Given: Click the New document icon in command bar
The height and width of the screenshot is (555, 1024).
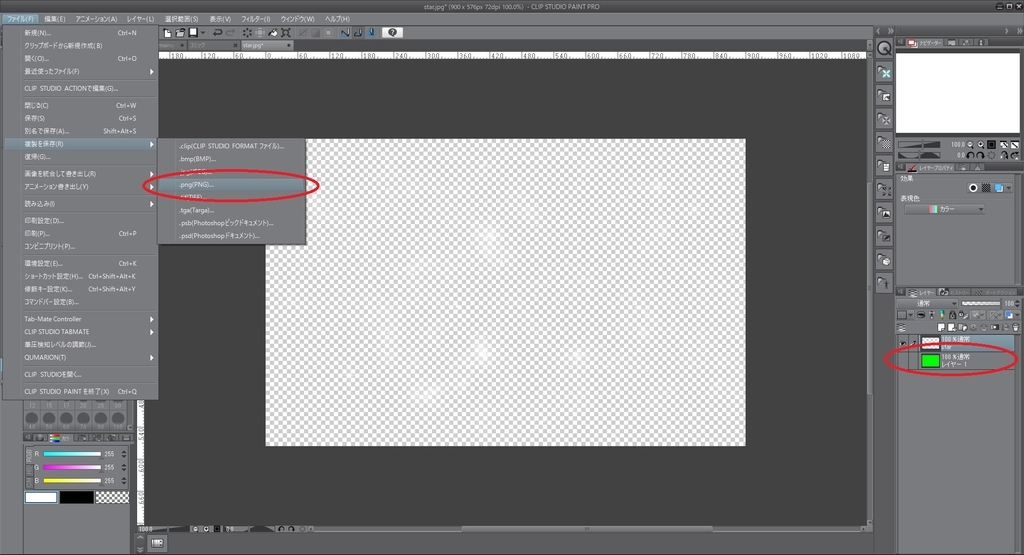Looking at the screenshot, I should pos(168,33).
